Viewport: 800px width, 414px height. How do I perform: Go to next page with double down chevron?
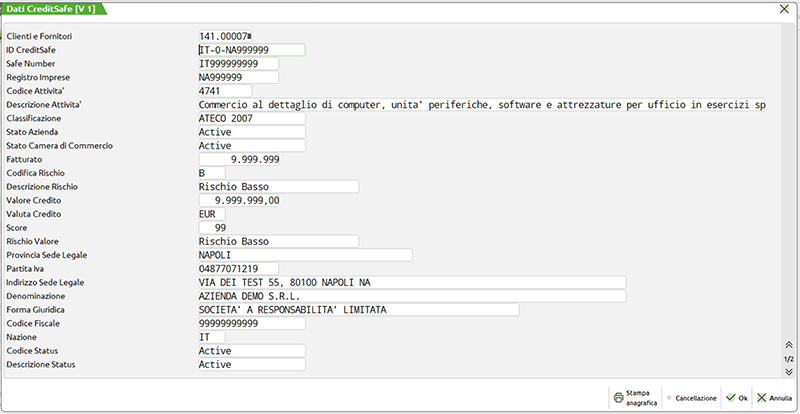[788, 372]
